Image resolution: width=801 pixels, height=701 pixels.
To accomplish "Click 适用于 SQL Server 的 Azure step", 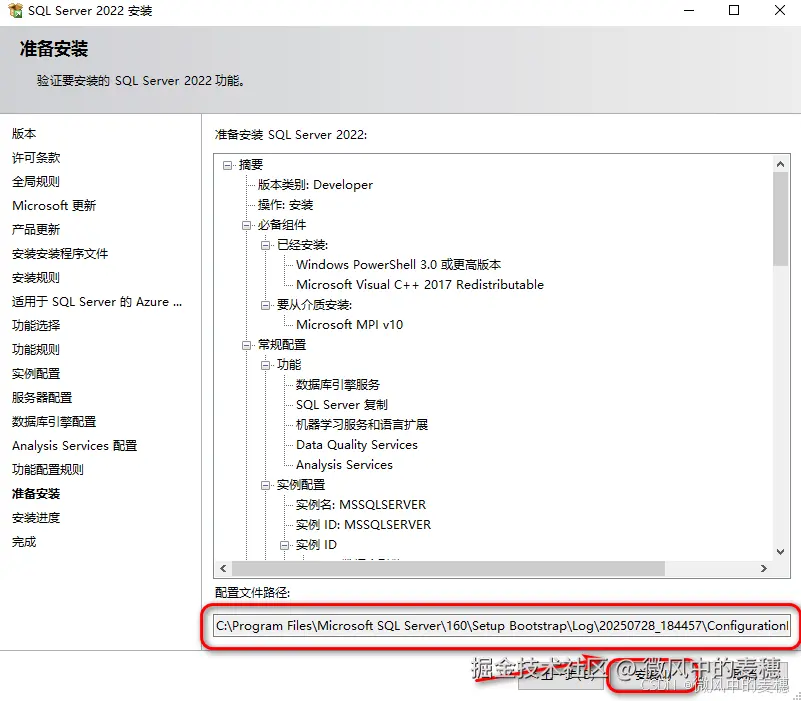I will pos(97,302).
